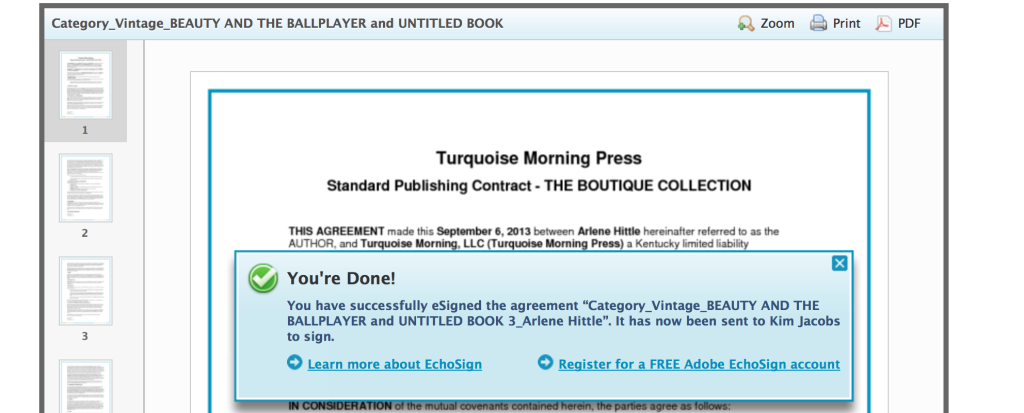Click the You're Done! heading
This screenshot has width=1024, height=413.
click(x=342, y=278)
